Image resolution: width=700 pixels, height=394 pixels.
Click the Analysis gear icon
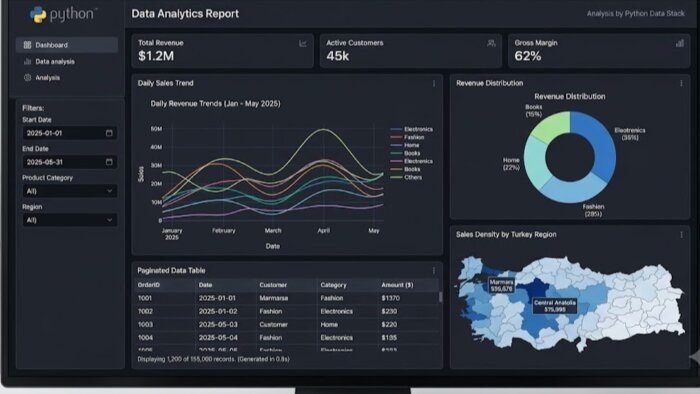(x=27, y=78)
